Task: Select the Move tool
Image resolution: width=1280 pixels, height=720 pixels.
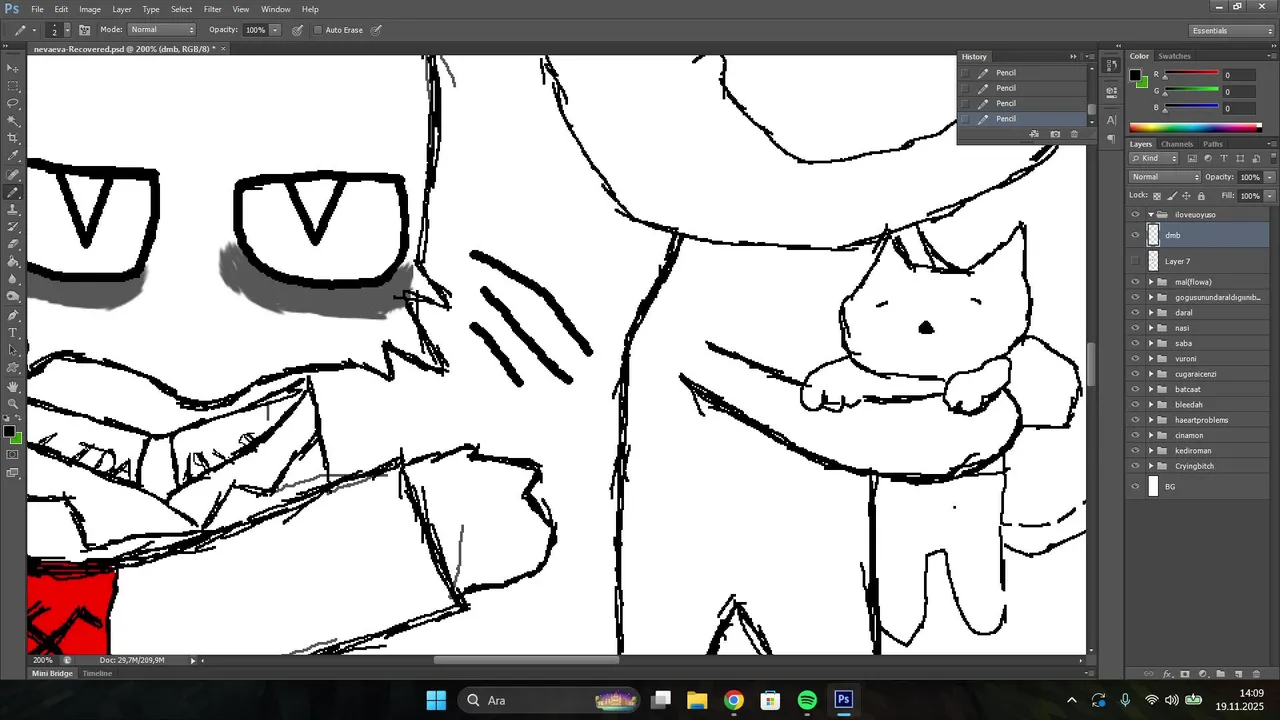Action: coord(13,68)
